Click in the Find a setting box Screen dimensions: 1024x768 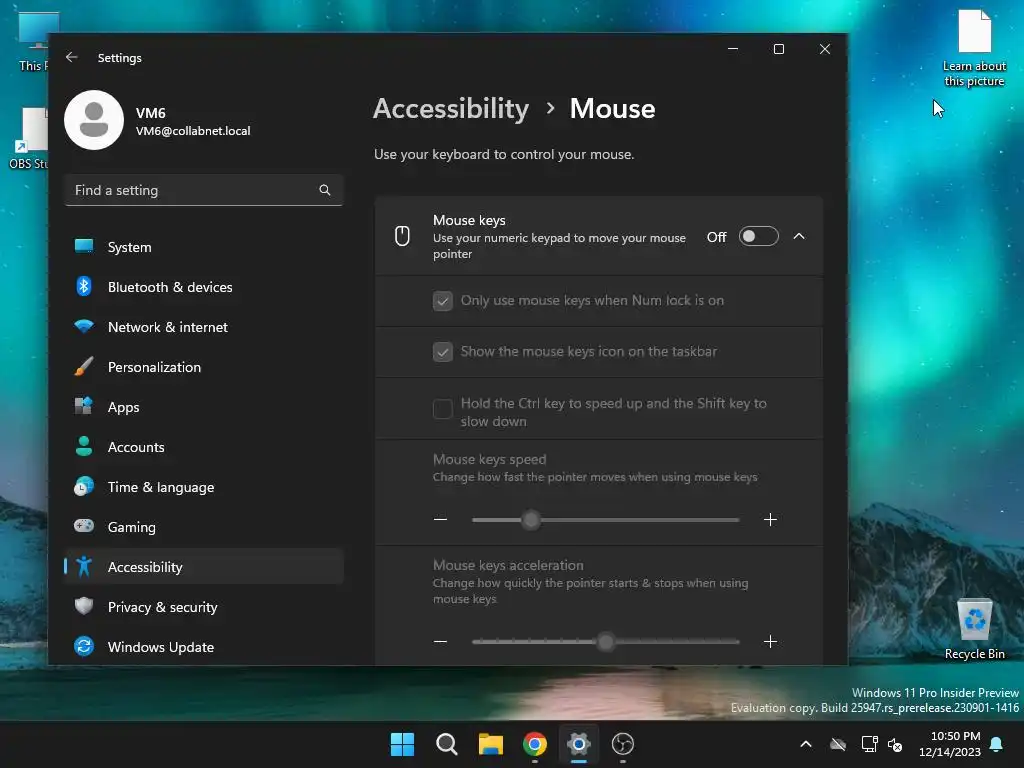point(204,190)
